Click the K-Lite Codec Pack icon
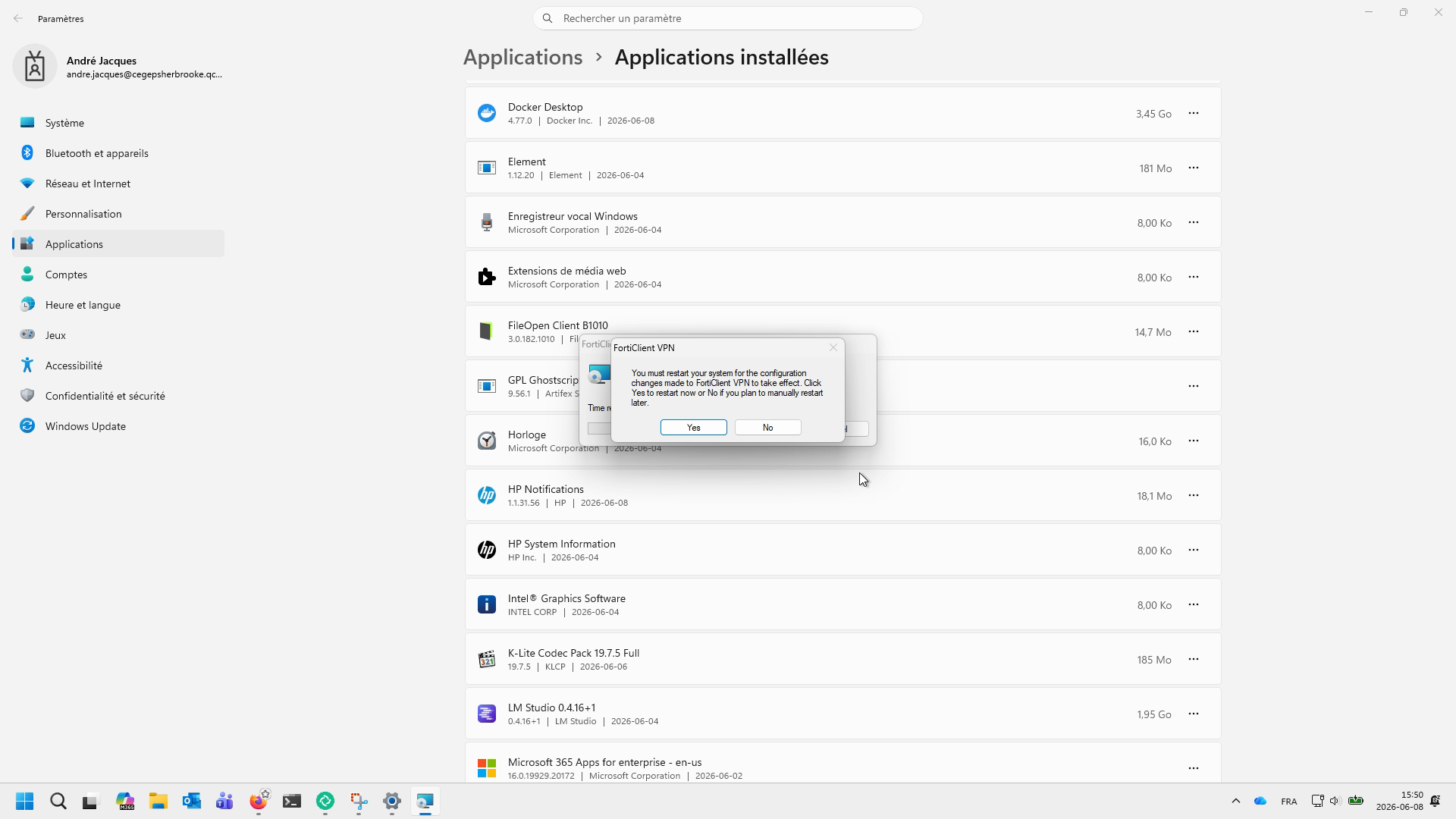Screen dimensions: 1456x819 pos(487,659)
